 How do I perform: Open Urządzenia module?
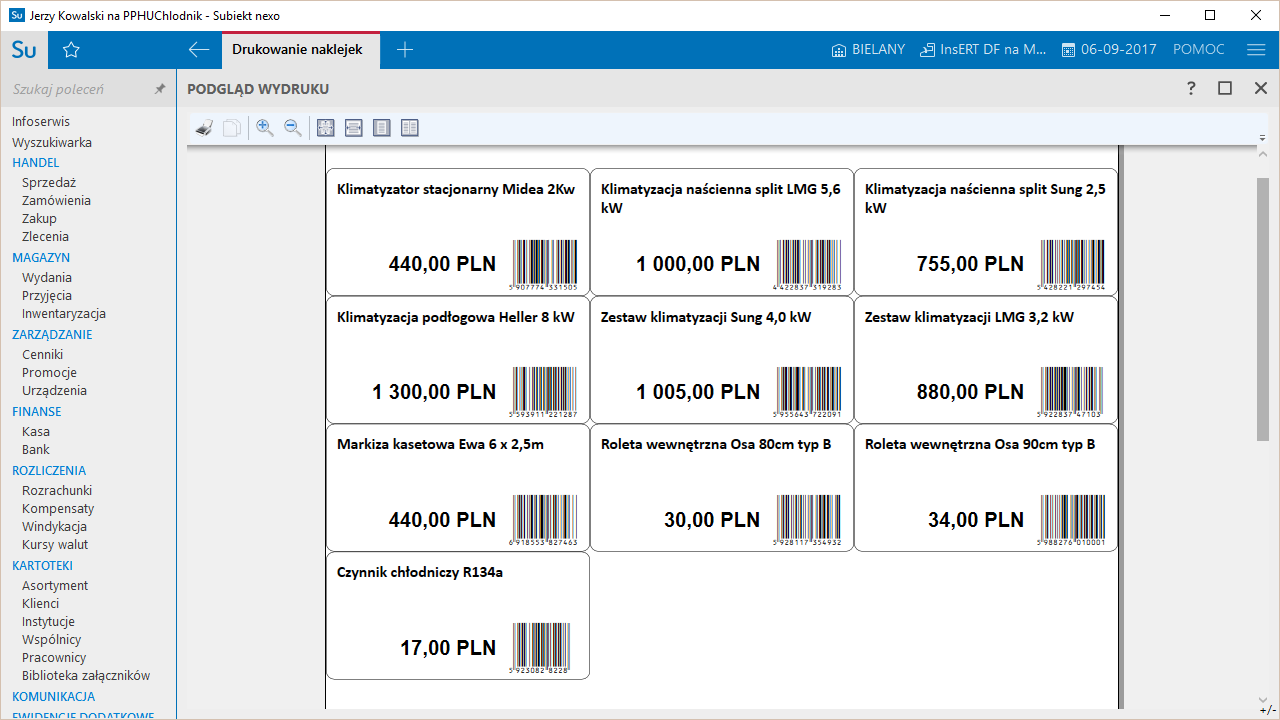click(54, 391)
